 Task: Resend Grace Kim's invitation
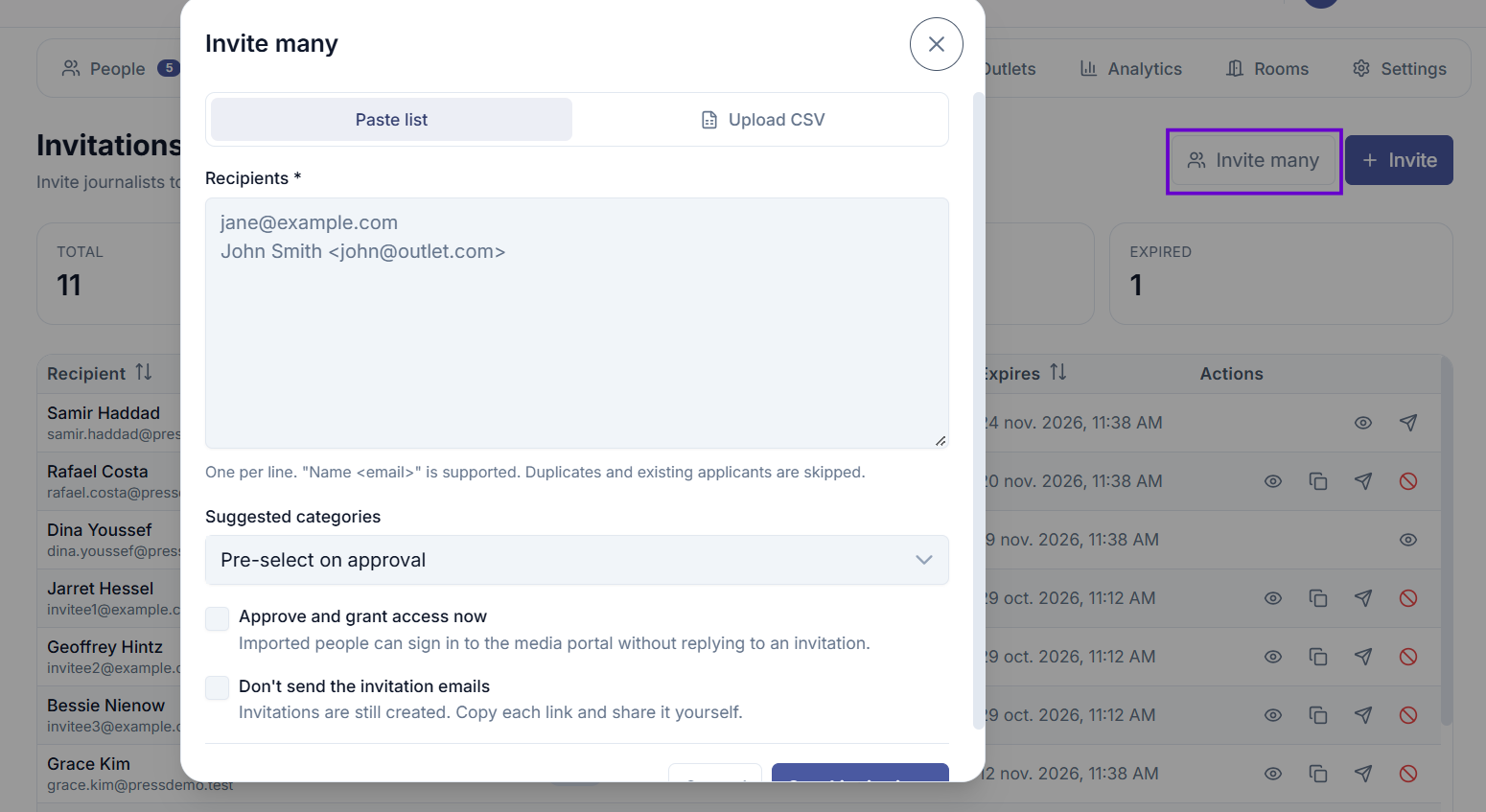tap(1363, 774)
